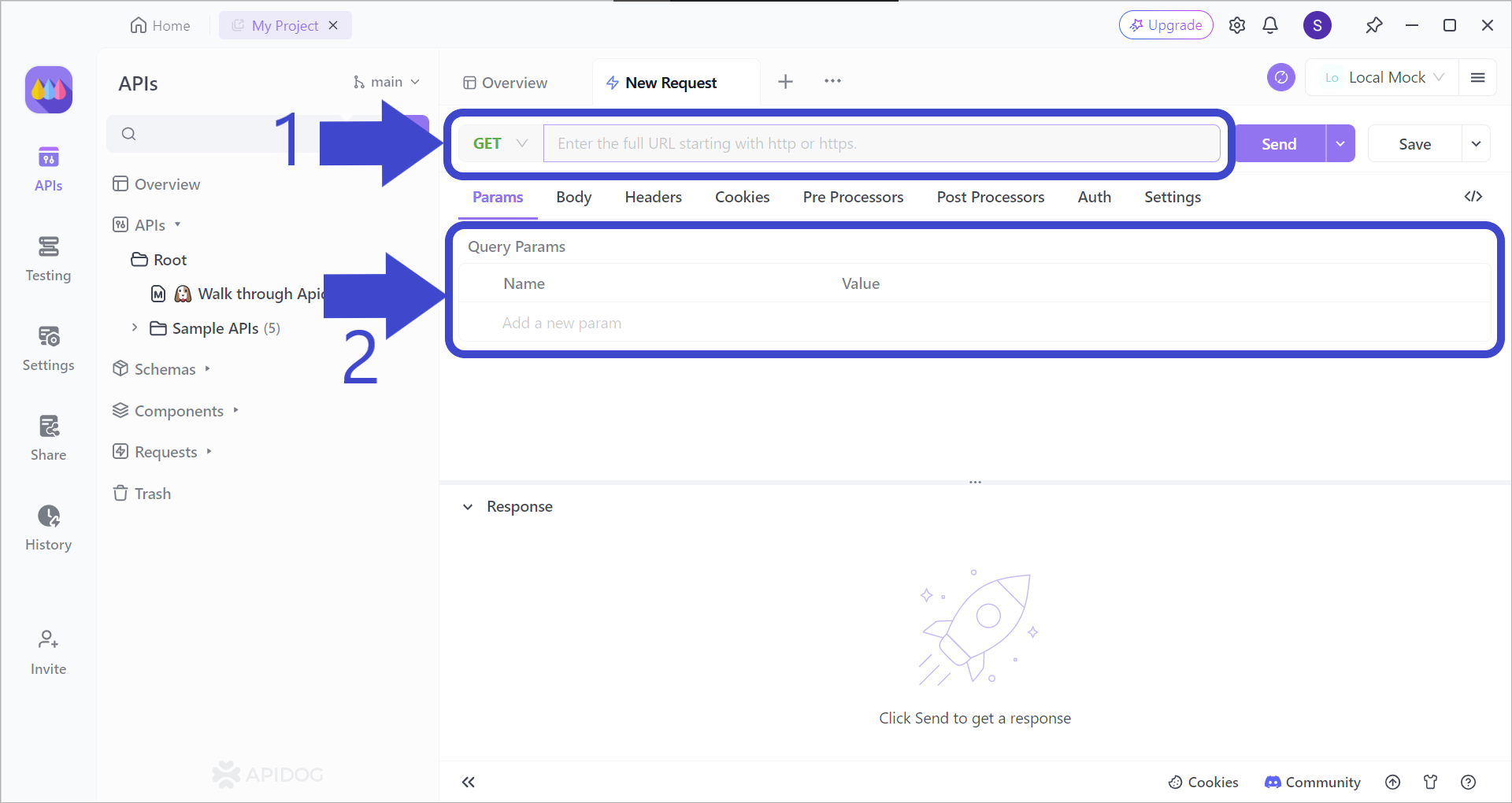Open the Testing section in sidebar
This screenshot has height=803, width=1512.
coord(48,258)
